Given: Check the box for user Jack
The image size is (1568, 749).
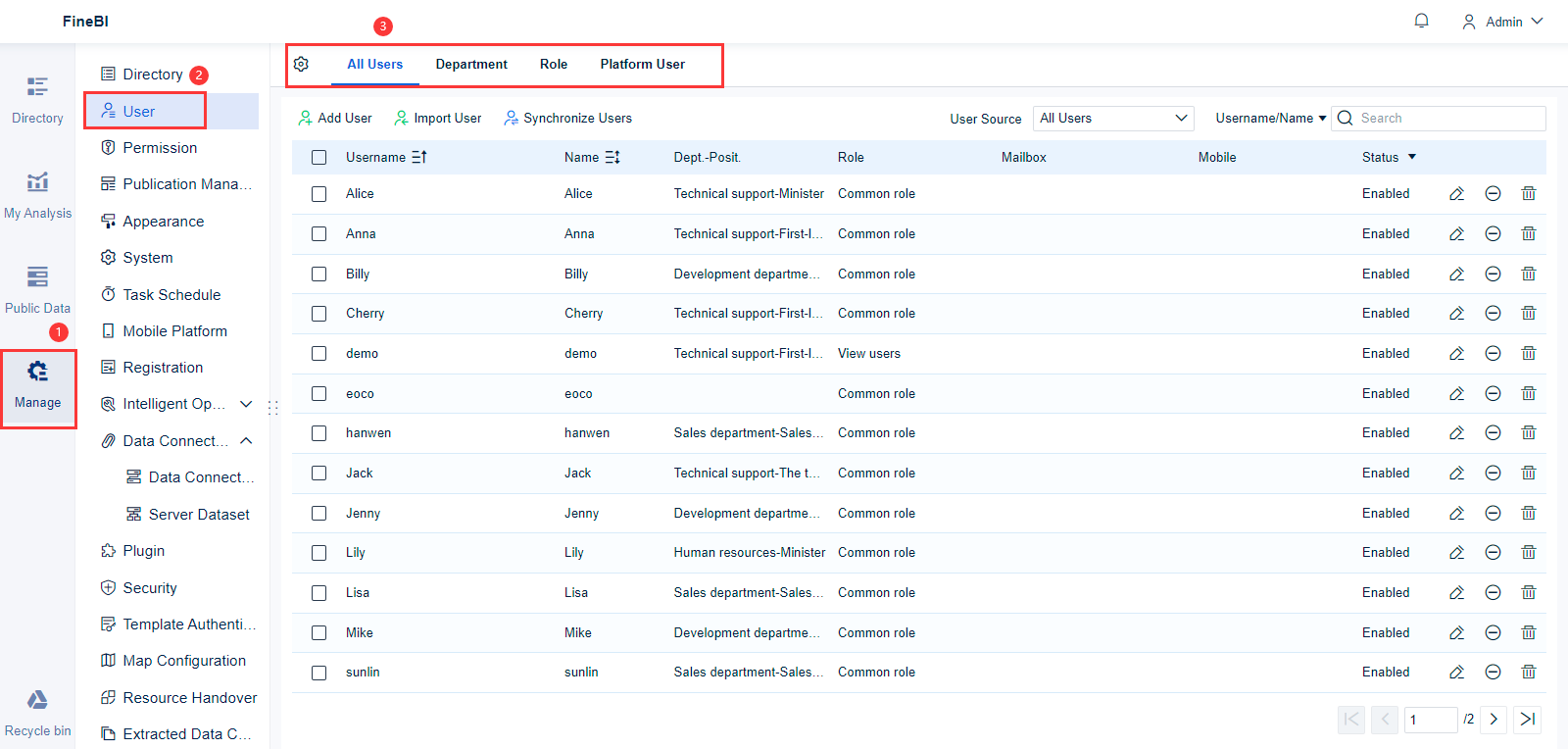Looking at the screenshot, I should point(318,474).
